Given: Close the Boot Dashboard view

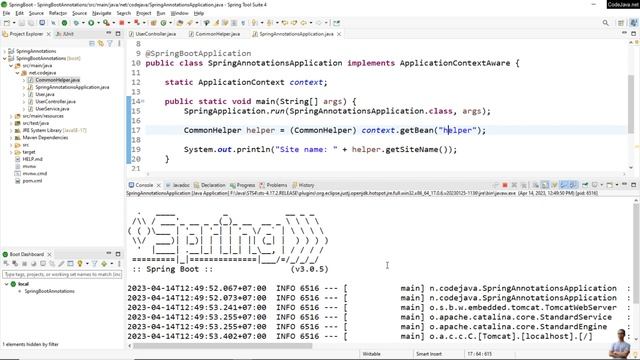Looking at the screenshot, I should point(49,254).
